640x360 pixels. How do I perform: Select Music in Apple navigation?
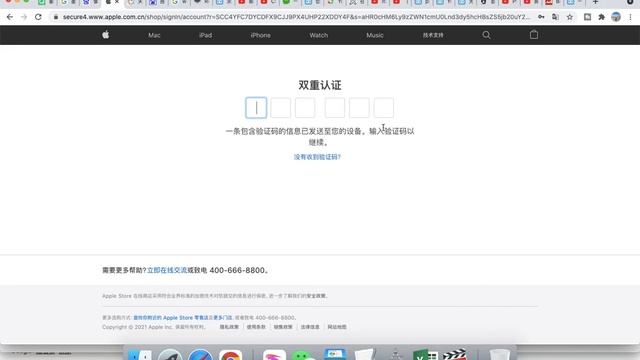point(375,35)
